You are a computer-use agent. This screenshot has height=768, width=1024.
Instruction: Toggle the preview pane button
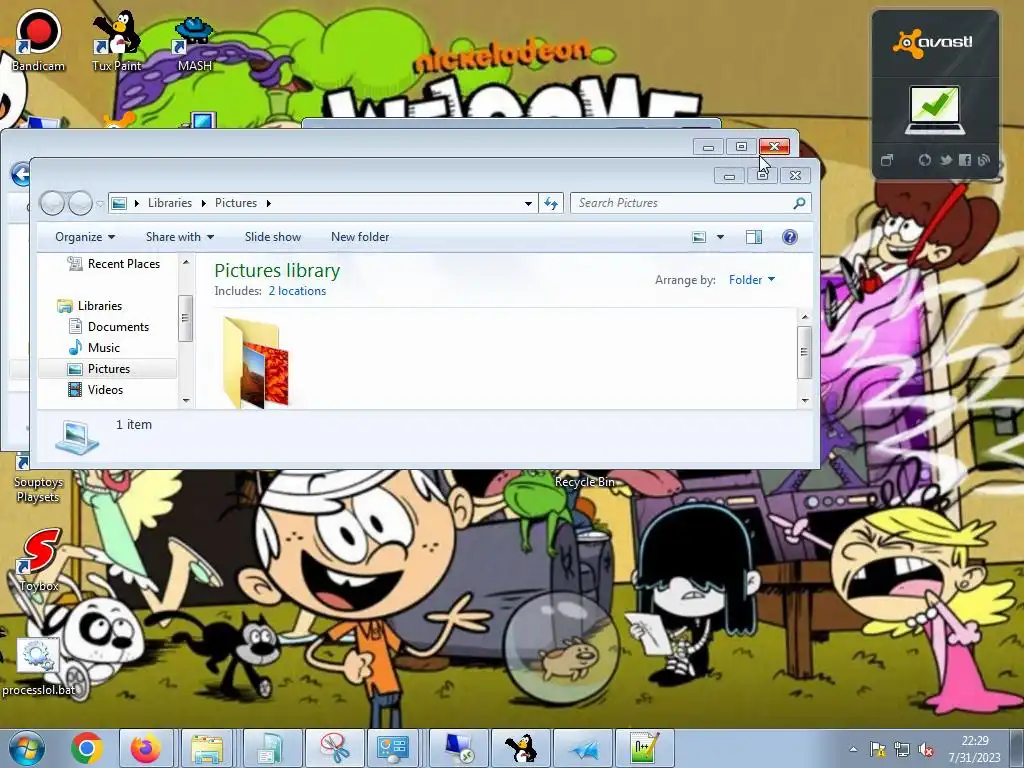coord(754,236)
